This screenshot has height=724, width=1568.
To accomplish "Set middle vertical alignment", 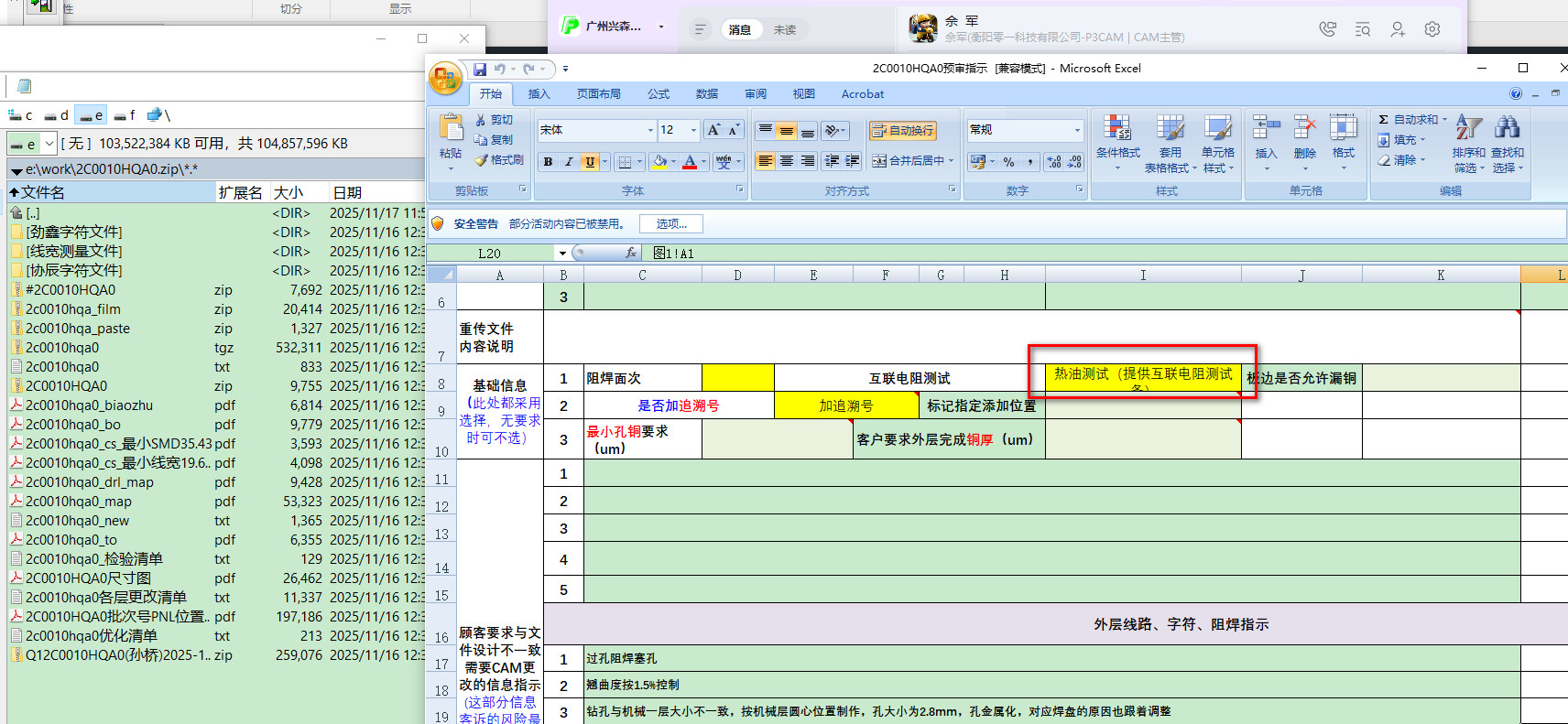I will 786,131.
